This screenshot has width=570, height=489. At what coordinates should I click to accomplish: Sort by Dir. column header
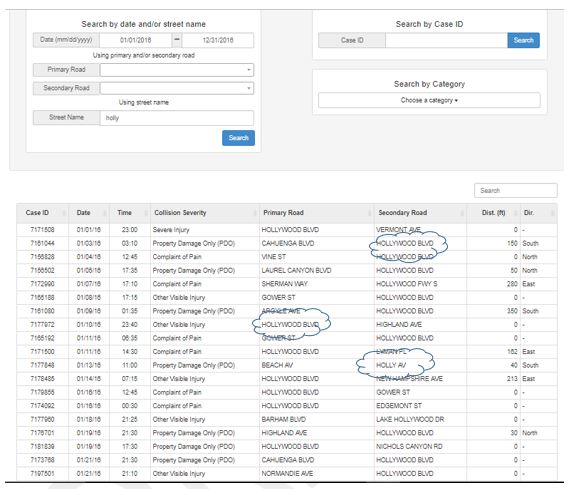[538, 213]
